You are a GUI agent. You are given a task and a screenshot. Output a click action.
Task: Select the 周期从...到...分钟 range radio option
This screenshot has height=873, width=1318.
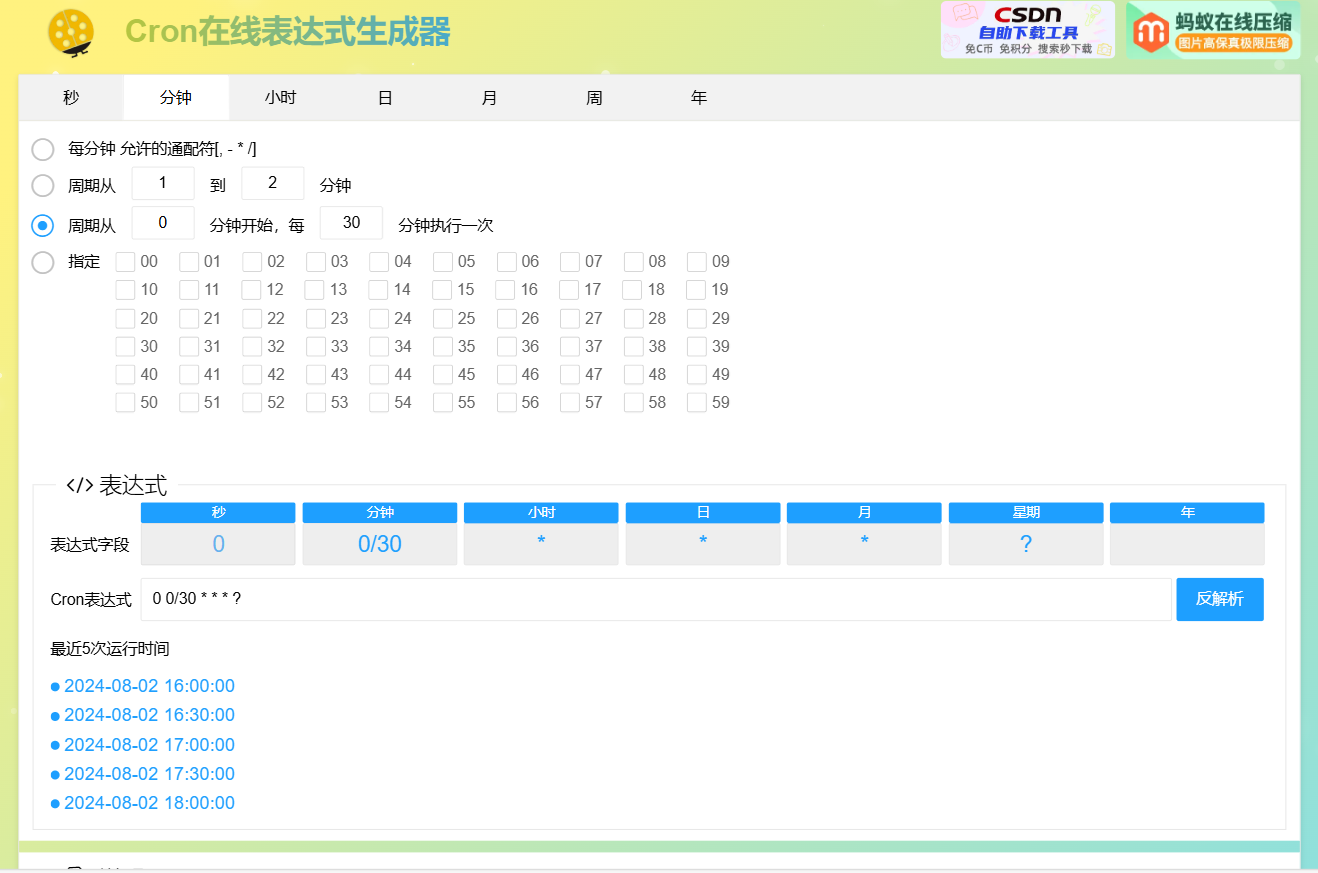[43, 186]
